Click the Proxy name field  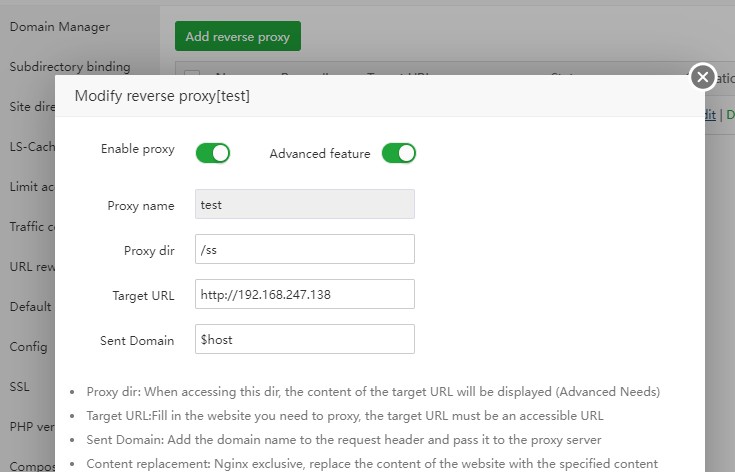click(304, 204)
